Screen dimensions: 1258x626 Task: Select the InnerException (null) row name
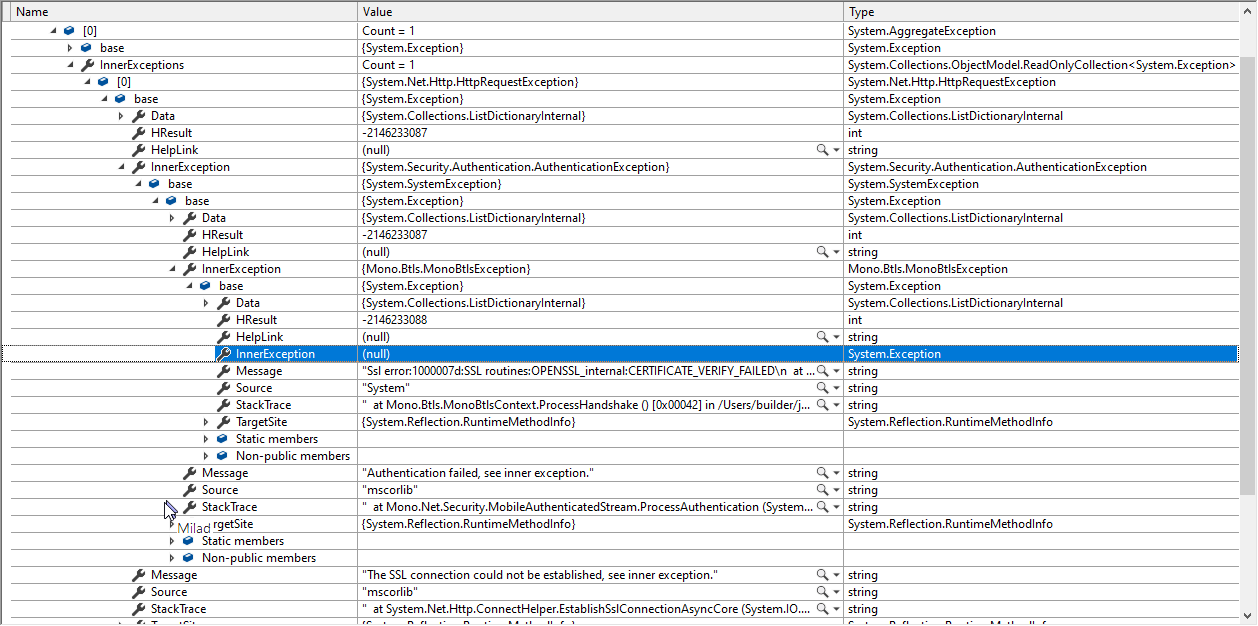[x=275, y=354]
